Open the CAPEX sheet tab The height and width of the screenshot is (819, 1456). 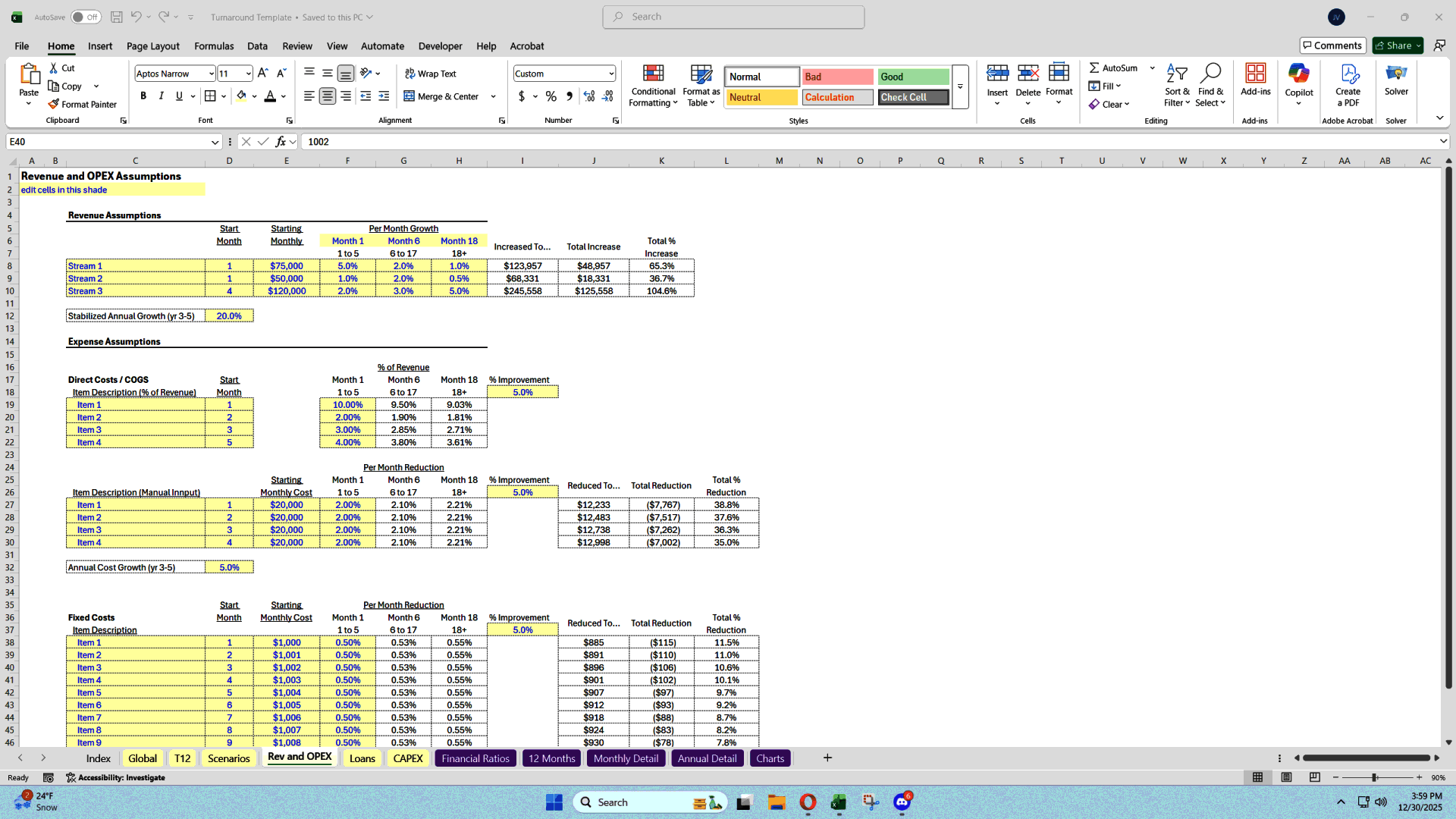pos(408,758)
